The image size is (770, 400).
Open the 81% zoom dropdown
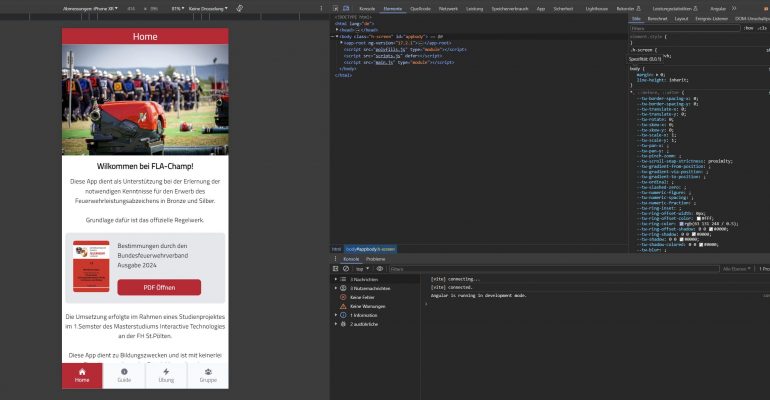pyautogui.click(x=178, y=8)
